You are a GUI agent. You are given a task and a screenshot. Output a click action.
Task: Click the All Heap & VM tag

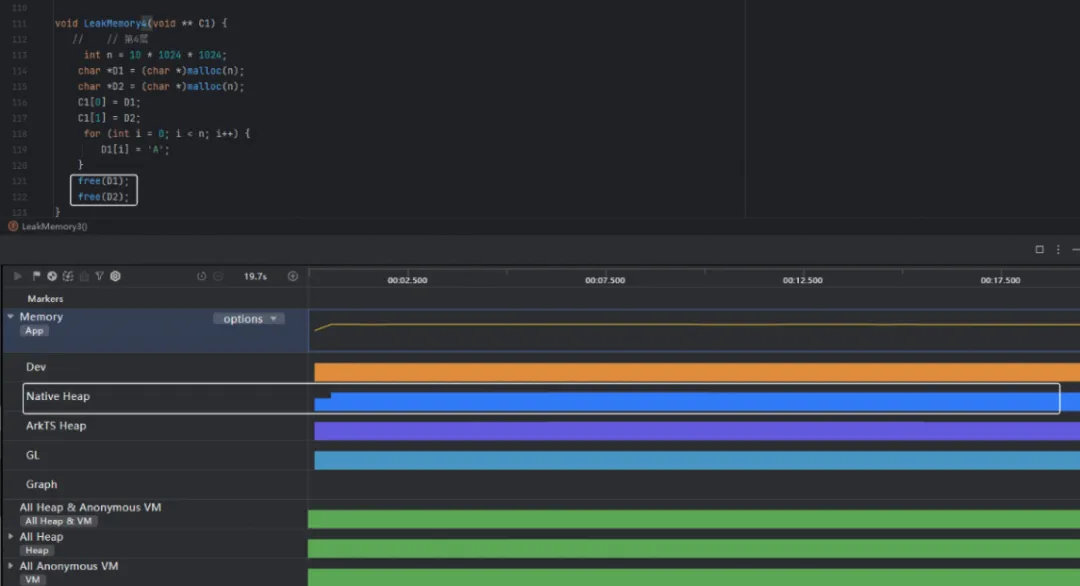pyautogui.click(x=59, y=521)
